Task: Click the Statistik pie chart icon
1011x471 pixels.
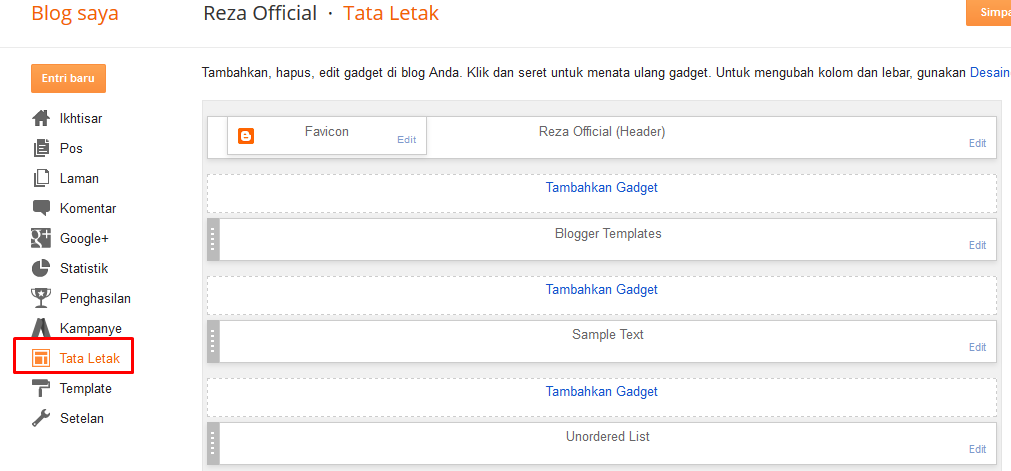Action: (x=41, y=268)
